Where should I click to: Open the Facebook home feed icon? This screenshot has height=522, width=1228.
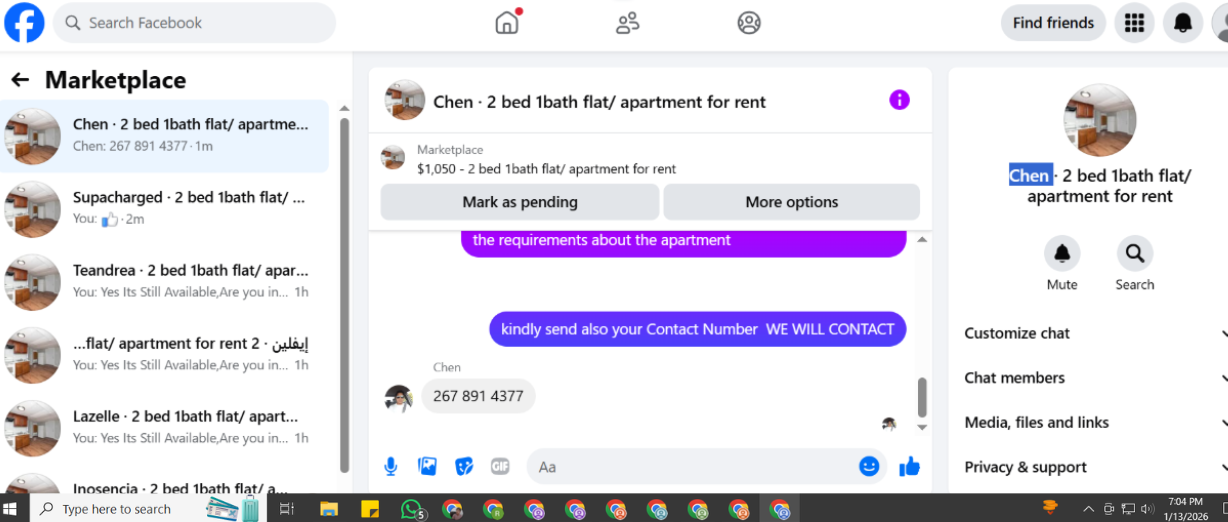point(508,22)
